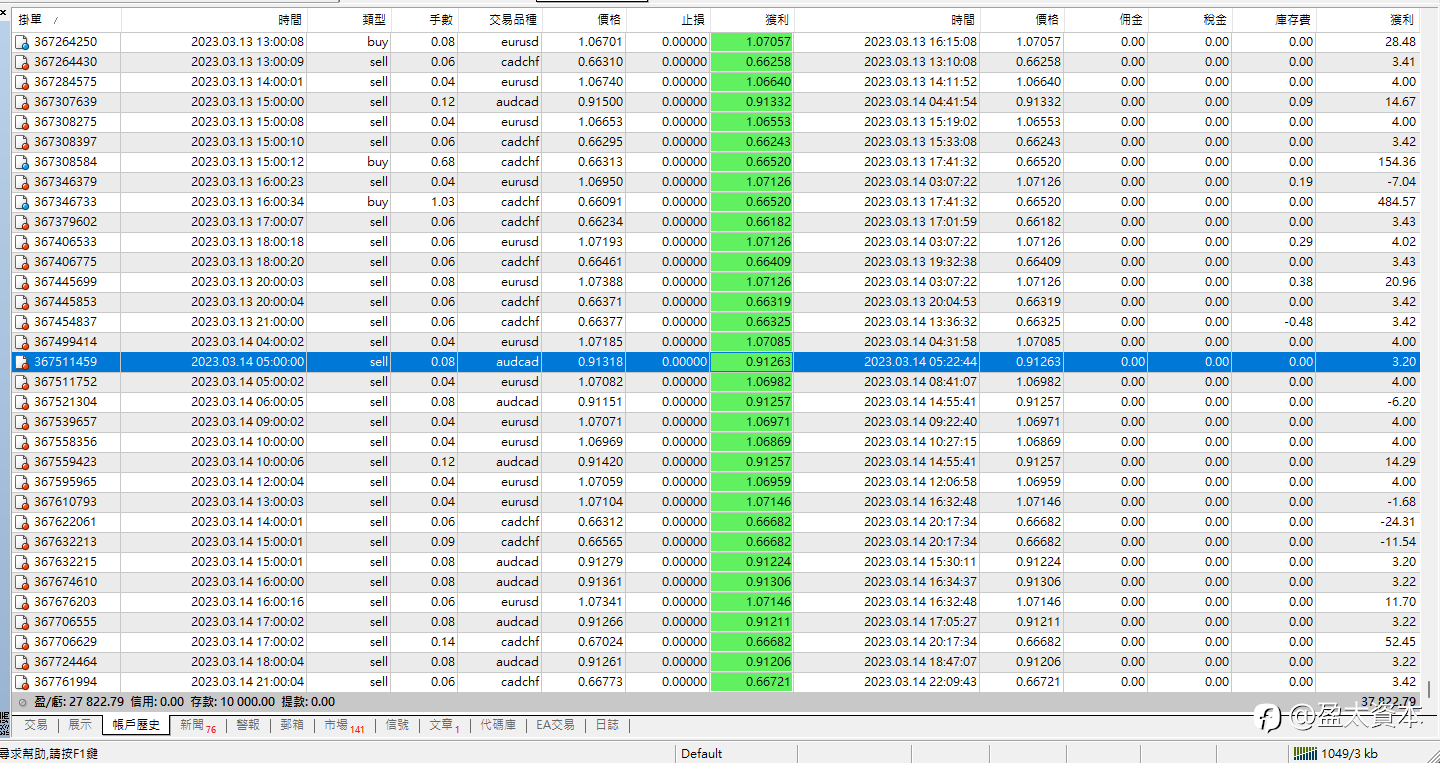The image size is (1440, 763).
Task: Click the order icon beside ticket 367521304
Action: (22, 402)
